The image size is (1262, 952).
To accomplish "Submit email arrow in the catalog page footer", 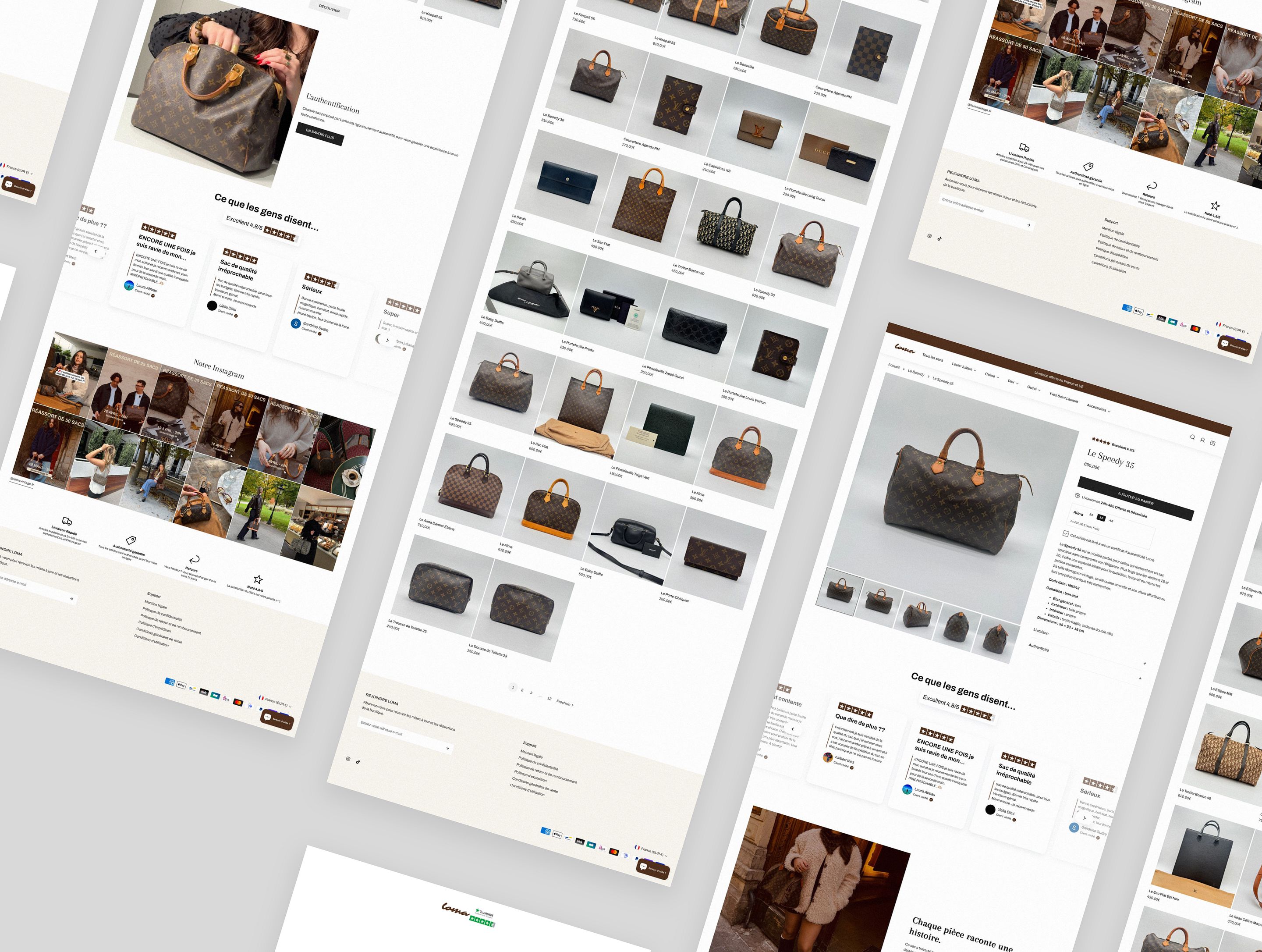I will pyautogui.click(x=447, y=748).
